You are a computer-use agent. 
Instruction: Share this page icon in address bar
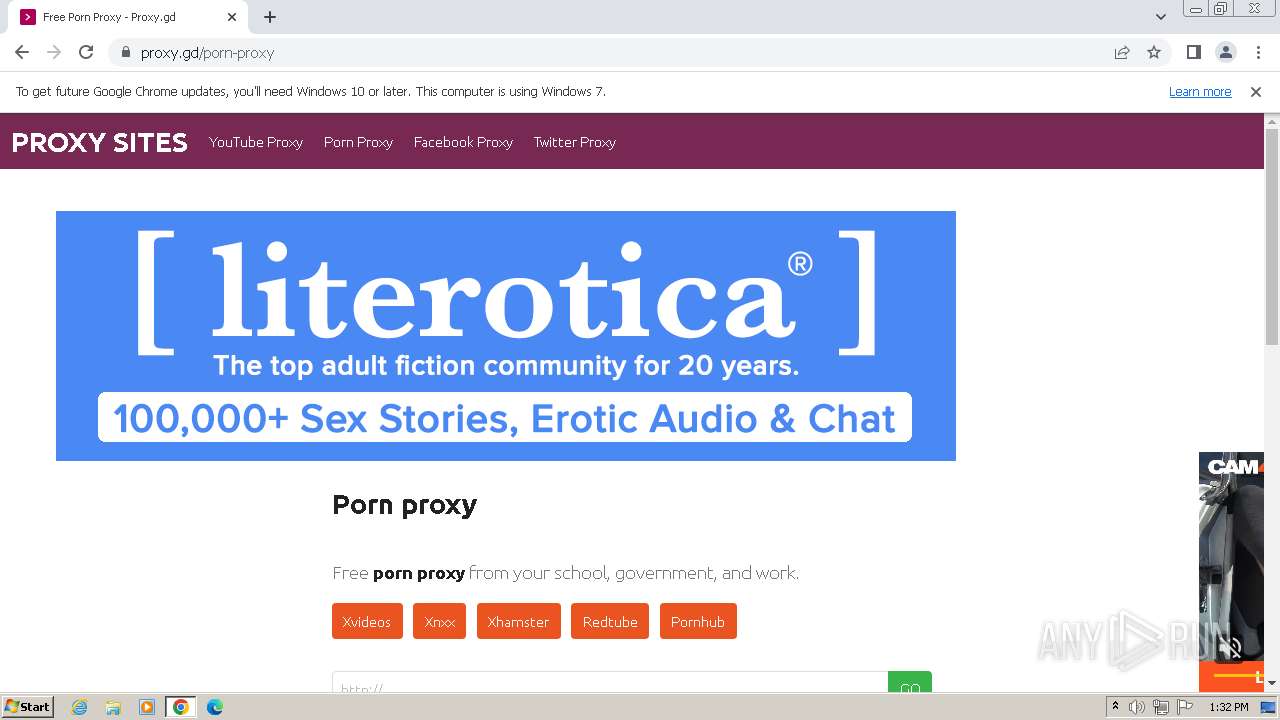[x=1122, y=52]
